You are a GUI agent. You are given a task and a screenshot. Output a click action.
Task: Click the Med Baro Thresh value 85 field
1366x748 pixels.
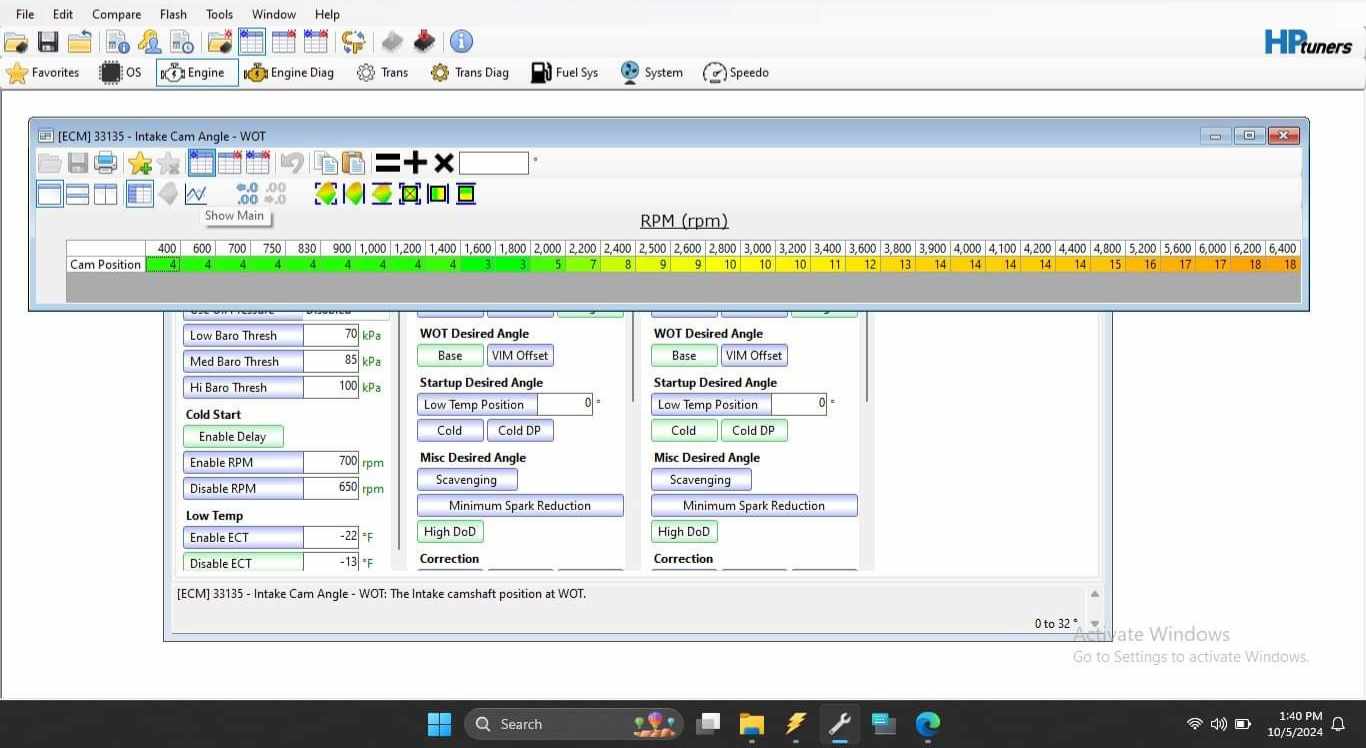tap(331, 361)
